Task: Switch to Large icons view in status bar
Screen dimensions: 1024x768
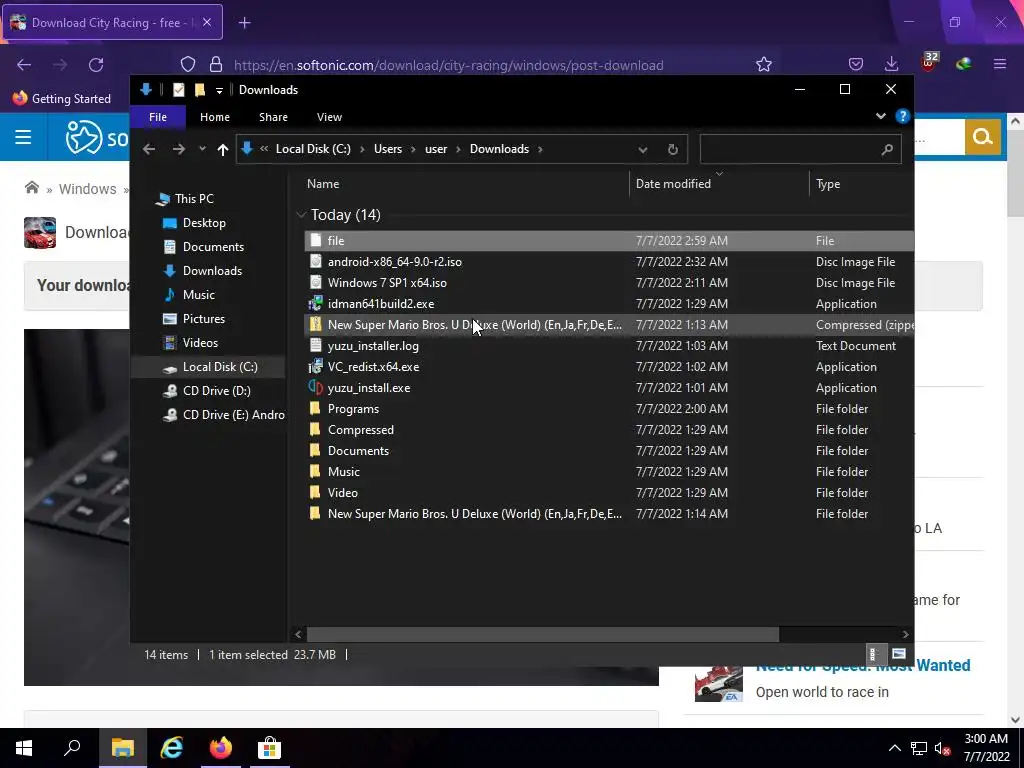Action: 899,654
